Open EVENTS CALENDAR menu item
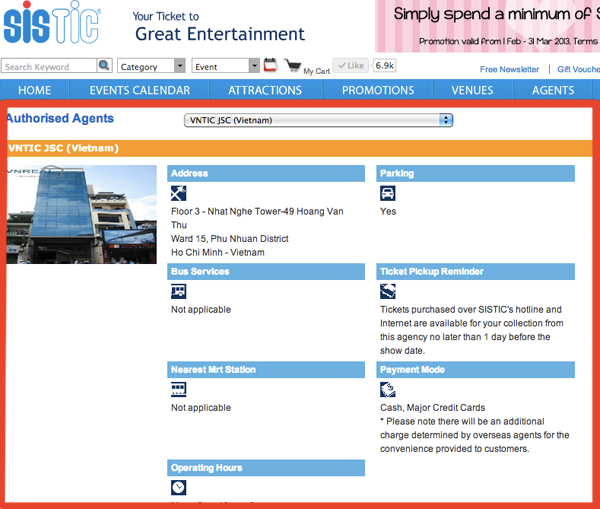 140,90
